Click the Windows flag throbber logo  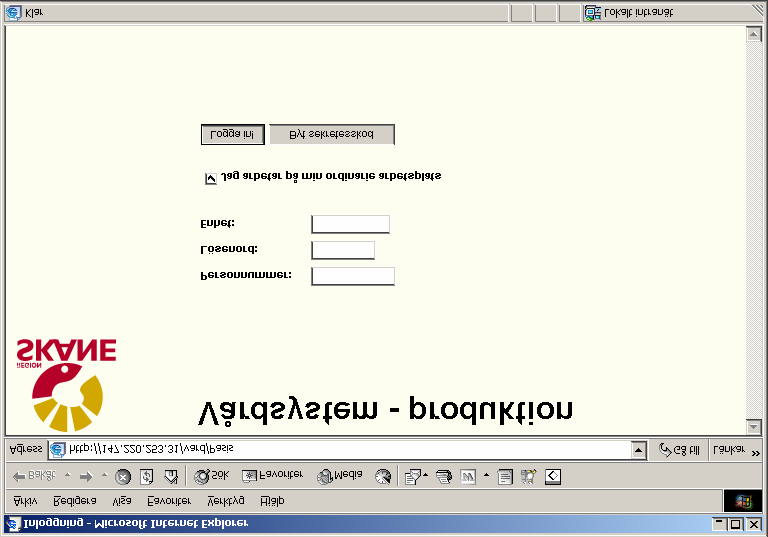[x=743, y=502]
